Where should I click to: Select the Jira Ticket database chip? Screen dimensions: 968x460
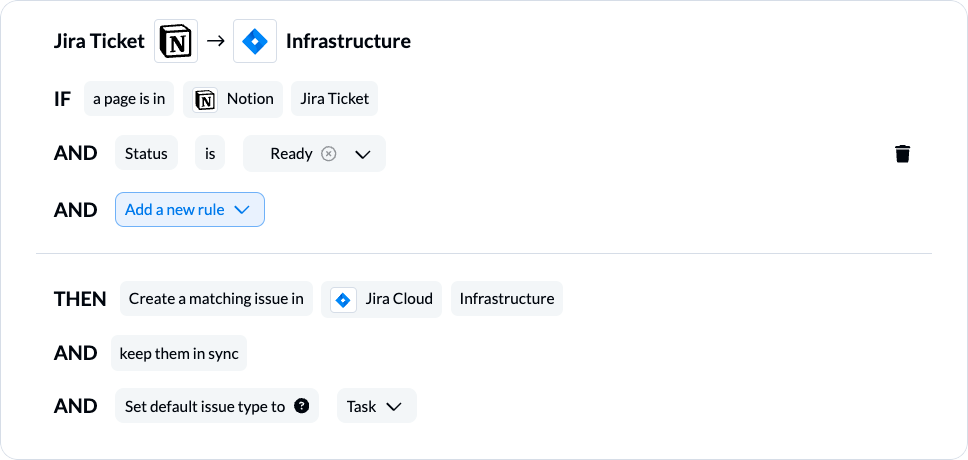[x=335, y=99]
